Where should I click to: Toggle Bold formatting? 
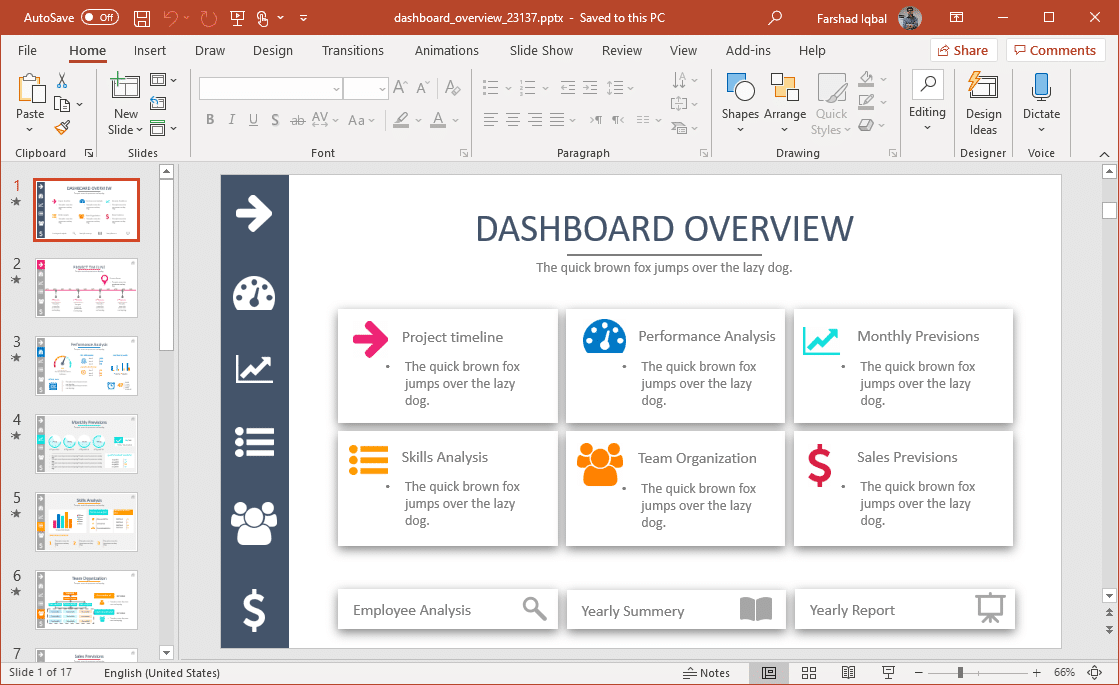pos(210,120)
